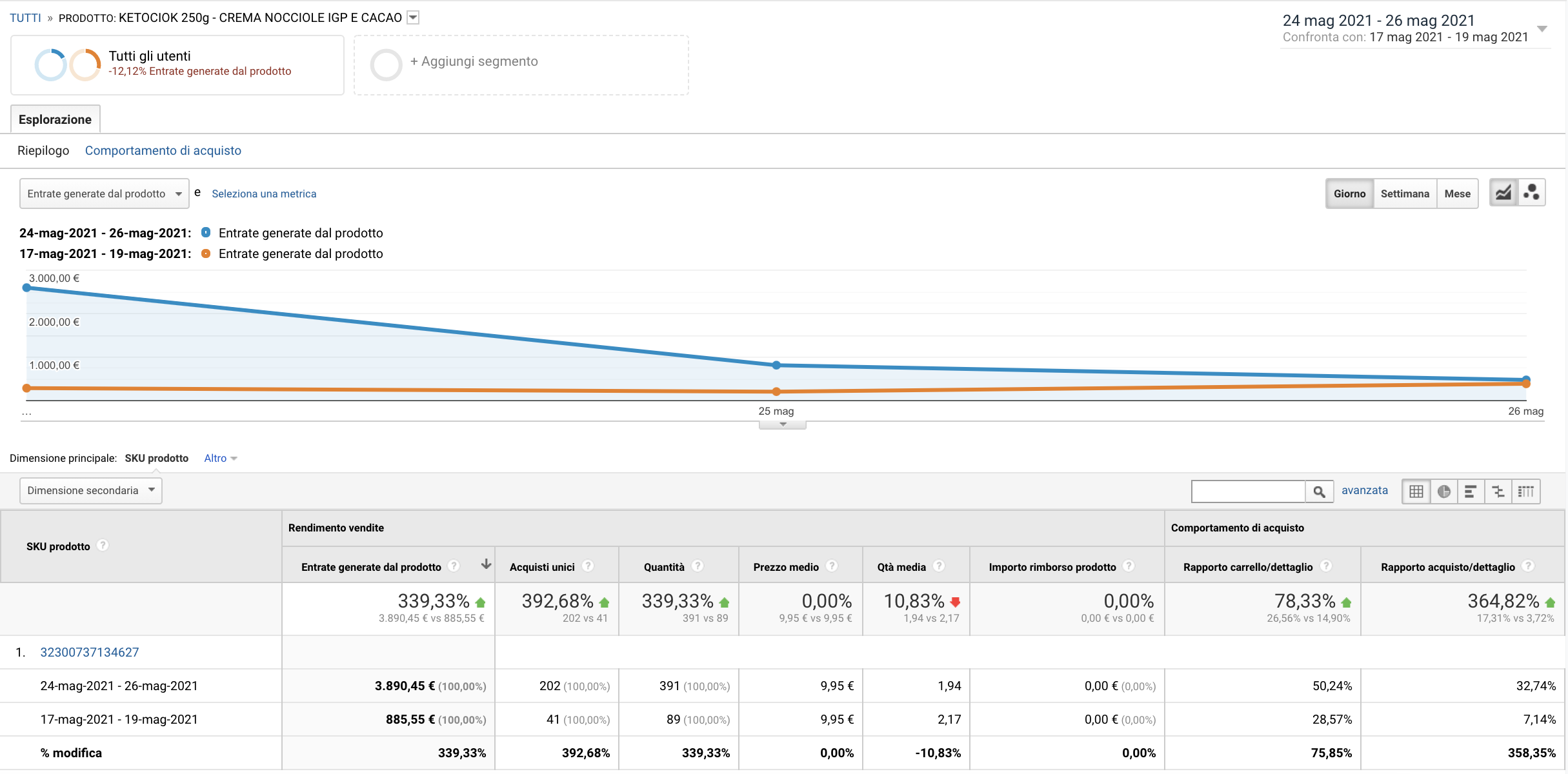This screenshot has height=774, width=1568.
Task: Expand the date range picker arrow
Action: click(x=1542, y=29)
